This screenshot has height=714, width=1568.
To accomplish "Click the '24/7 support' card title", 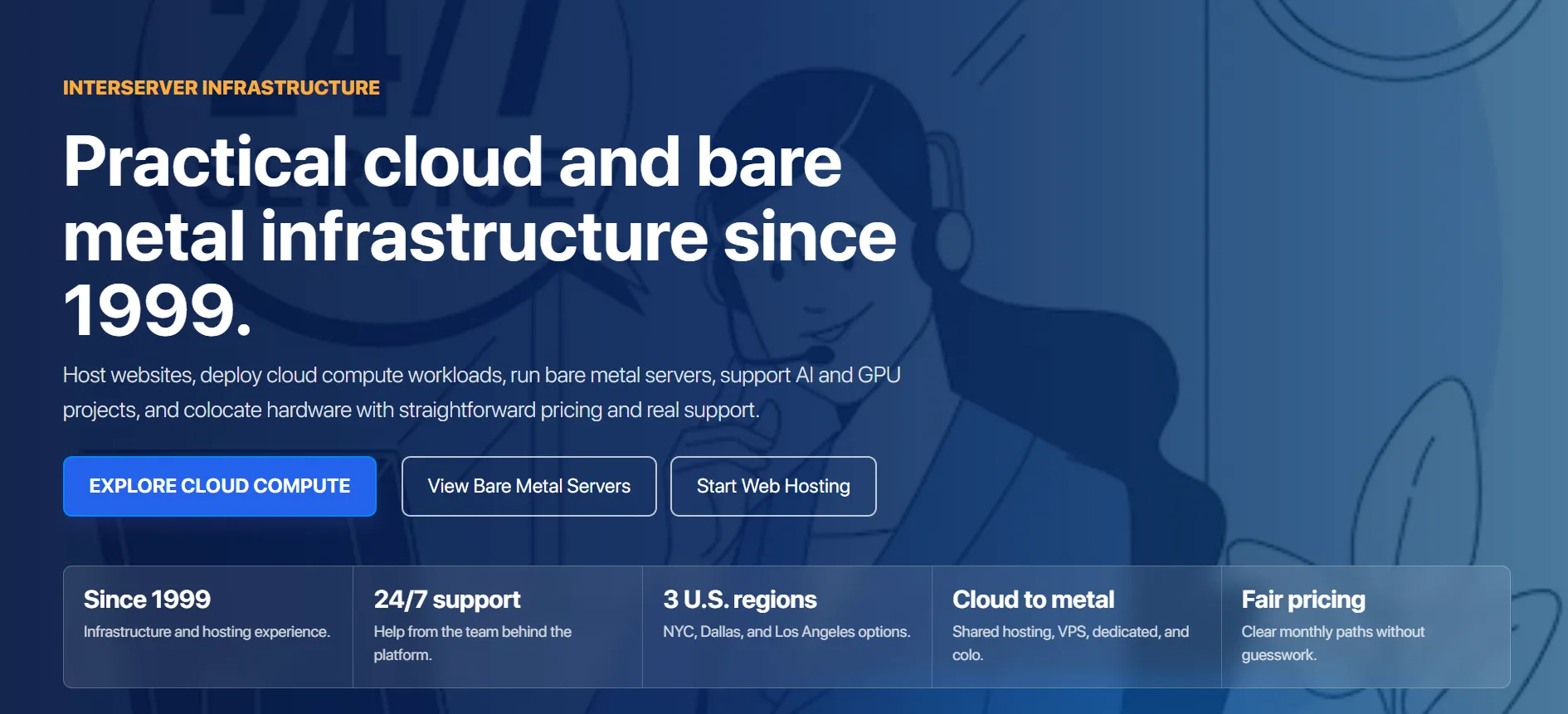I will coord(447,599).
